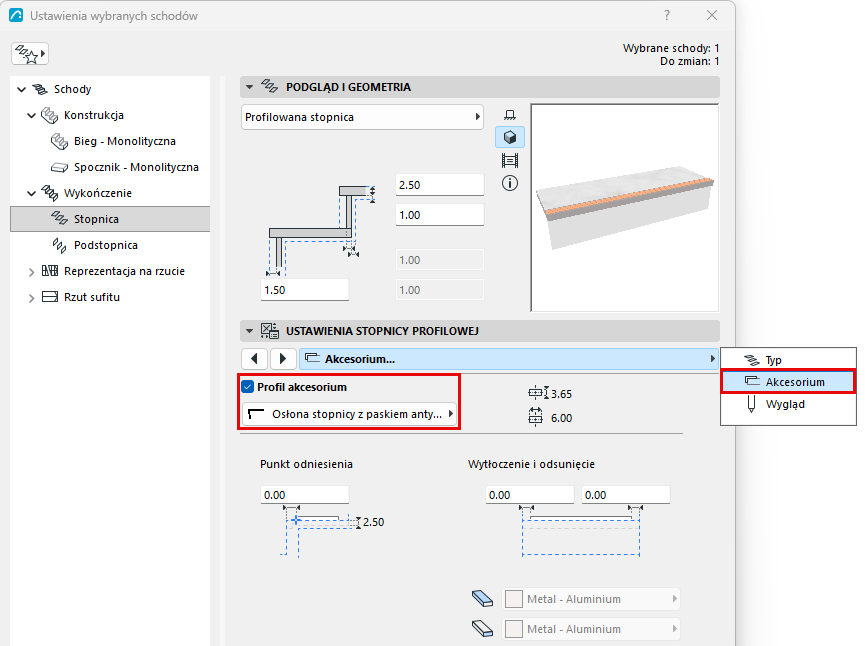Select the Stopnica tree item
Screen dimensions: 865x646
tap(110, 219)
